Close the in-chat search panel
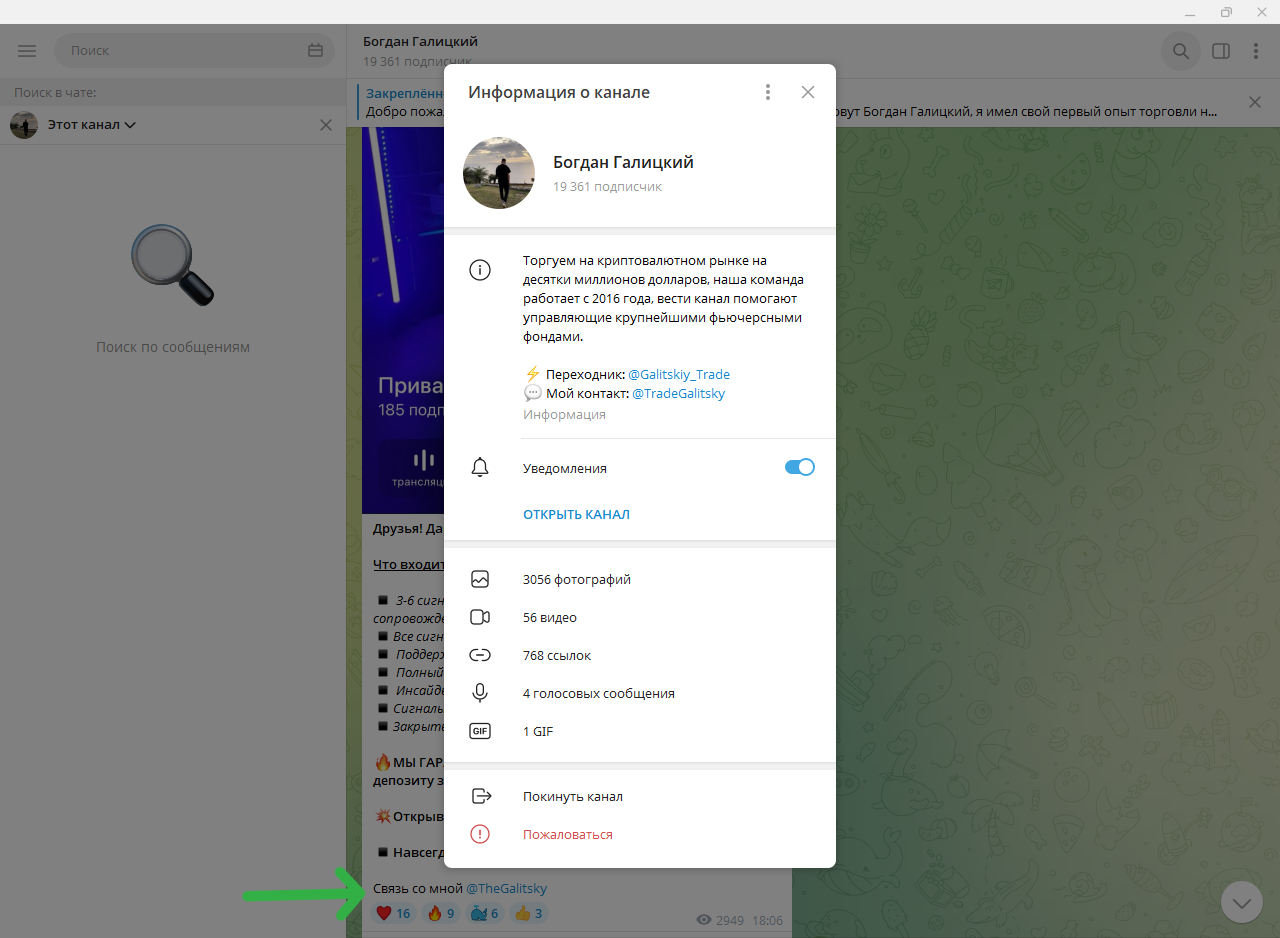 (326, 125)
